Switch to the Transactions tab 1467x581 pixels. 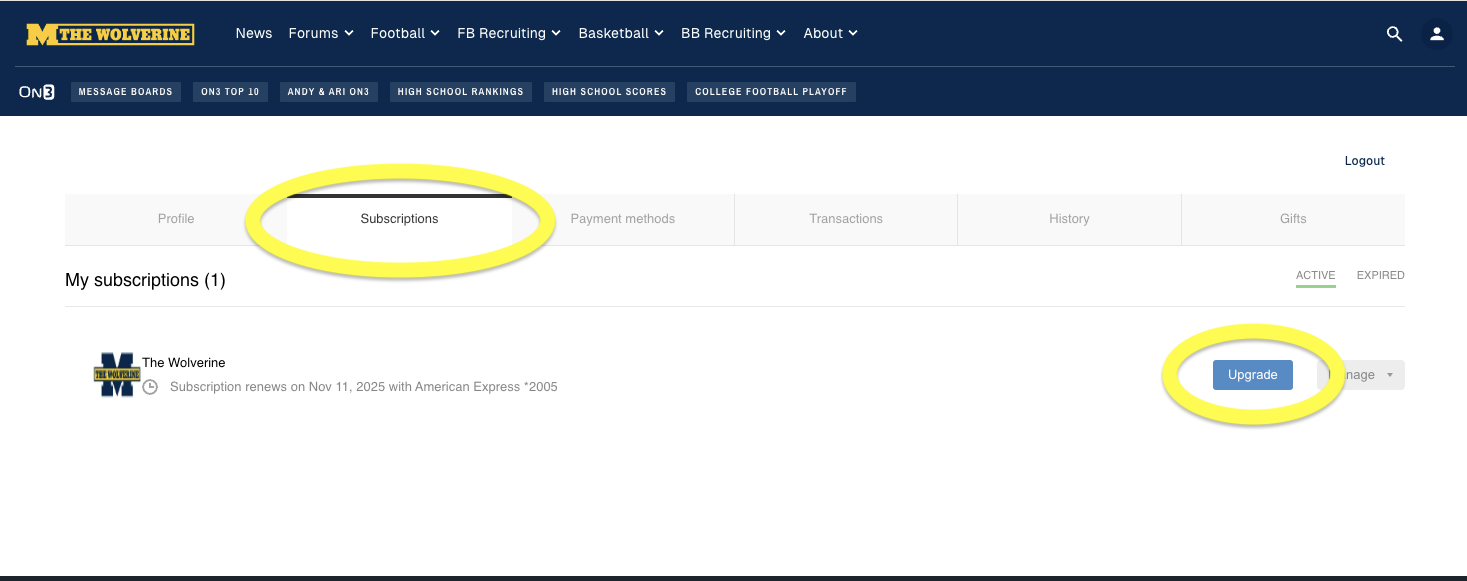(846, 219)
